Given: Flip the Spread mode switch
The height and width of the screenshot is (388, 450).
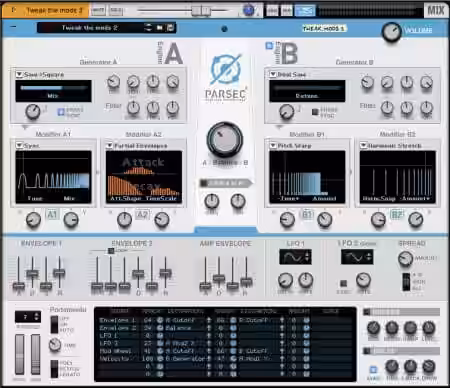Looking at the screenshot, I should point(406,282).
